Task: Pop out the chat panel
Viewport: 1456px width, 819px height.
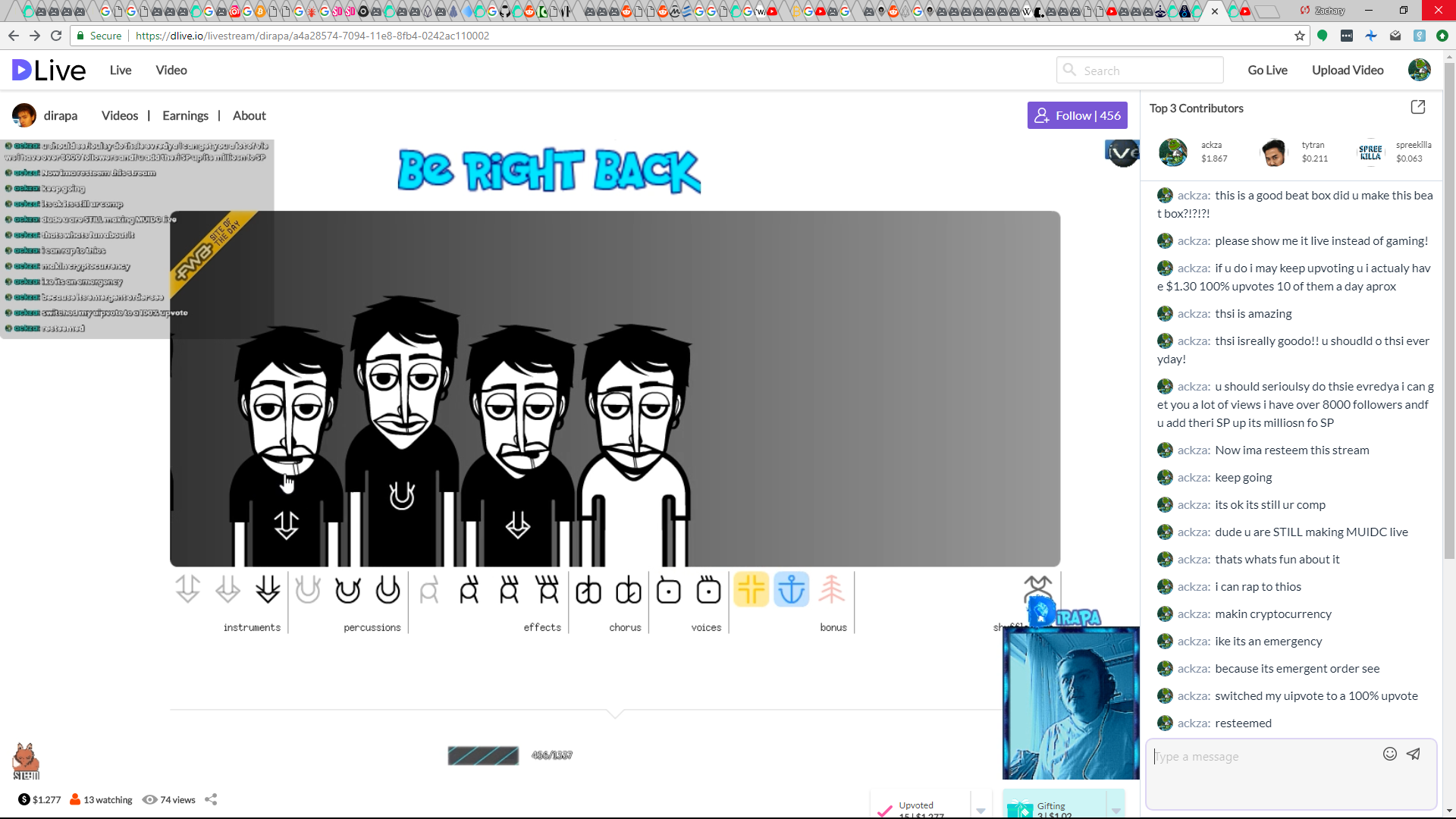Action: (x=1417, y=107)
